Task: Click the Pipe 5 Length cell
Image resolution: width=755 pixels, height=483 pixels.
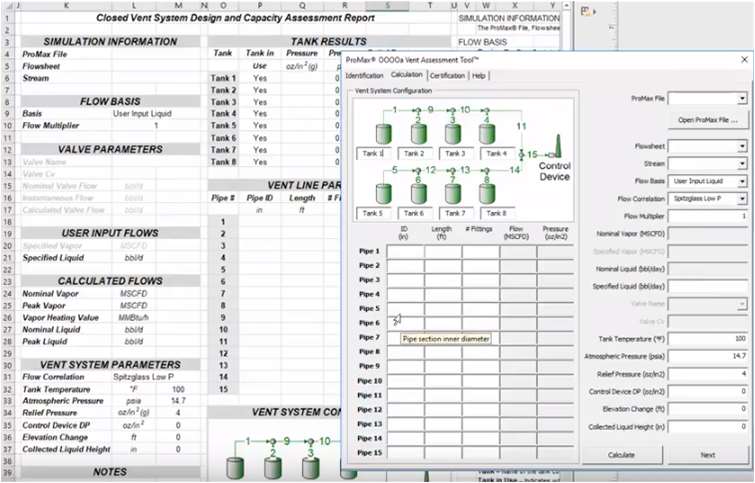Action: point(443,309)
